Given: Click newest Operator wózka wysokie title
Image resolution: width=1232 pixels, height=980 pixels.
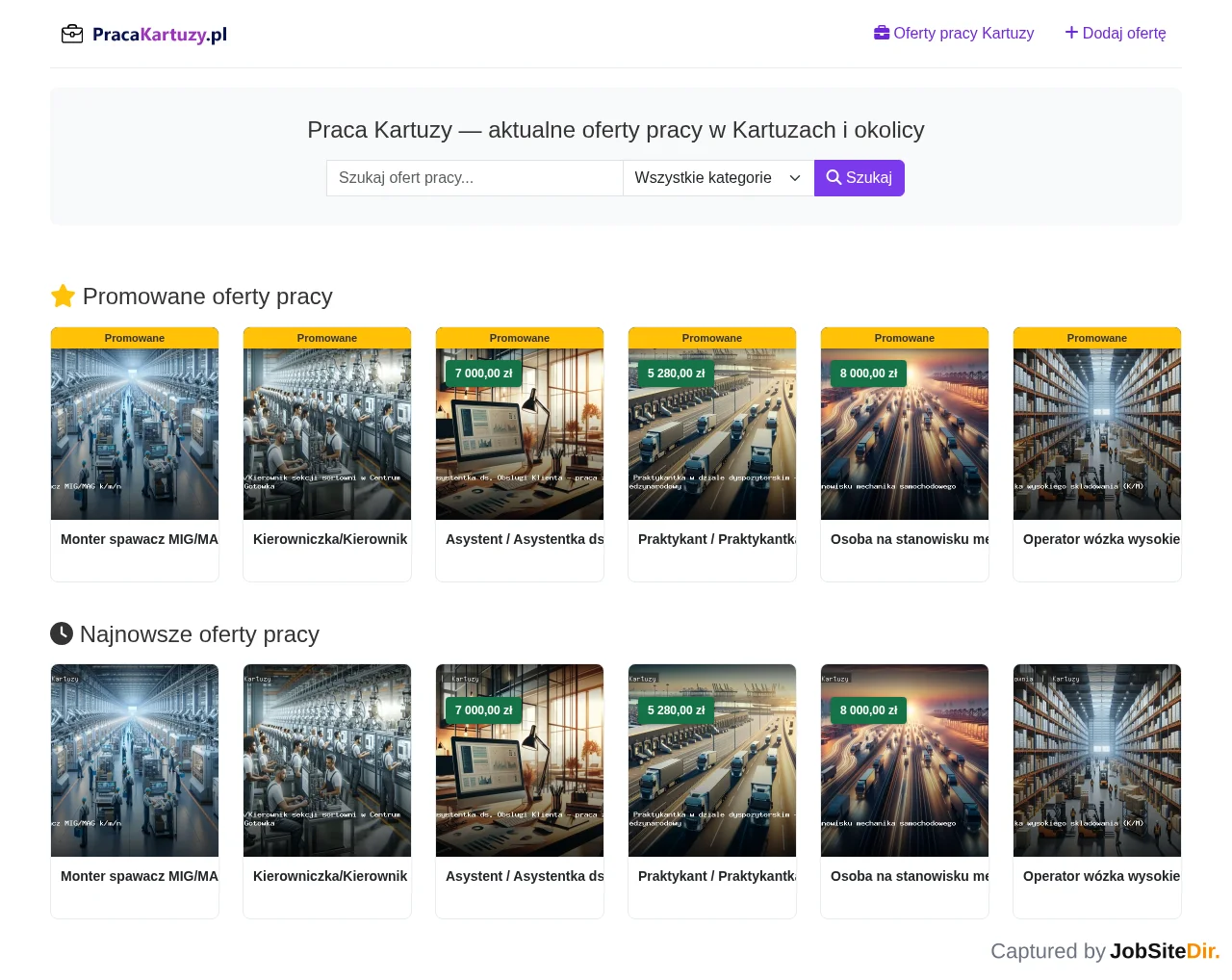Looking at the screenshot, I should [1101, 876].
